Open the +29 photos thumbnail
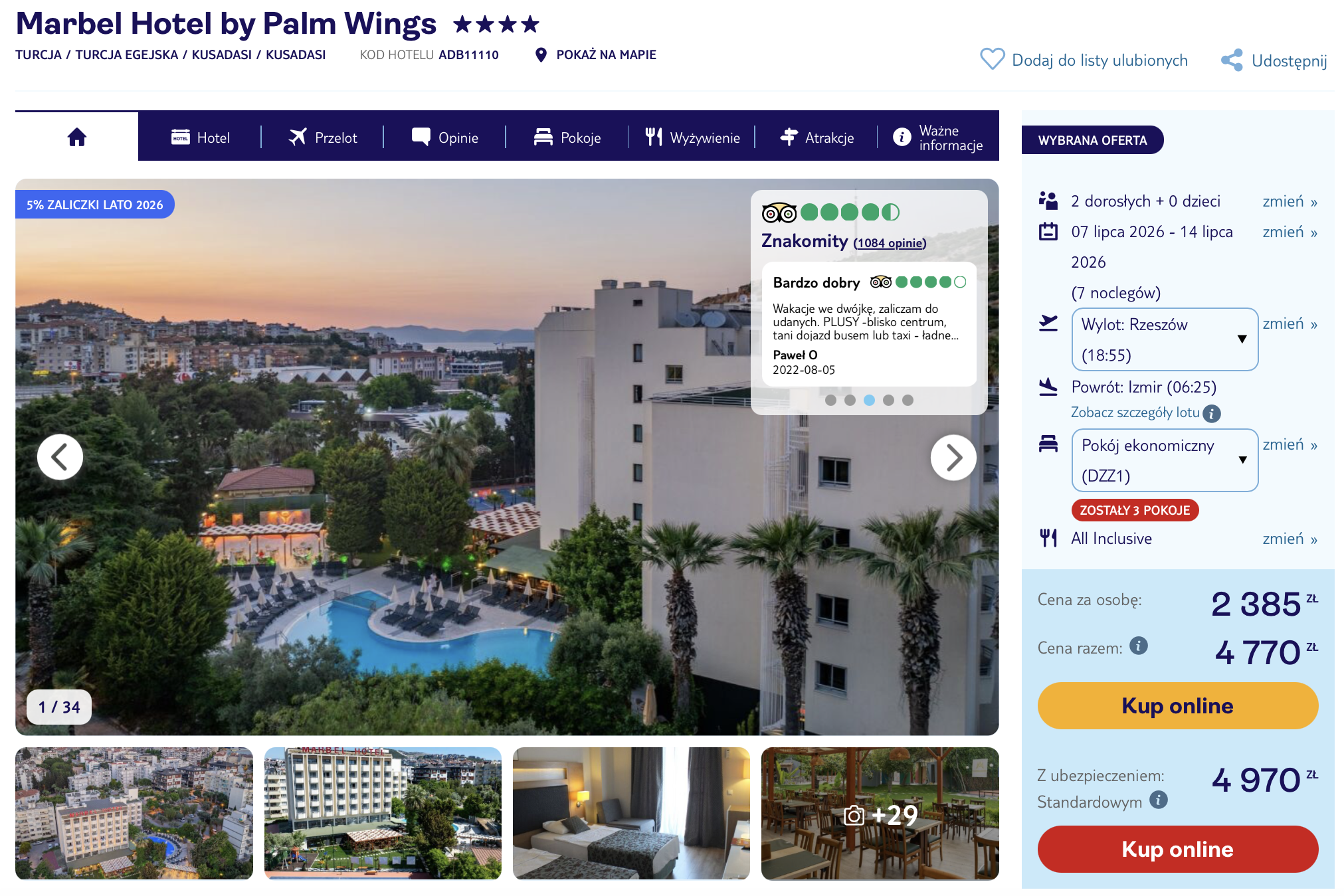This screenshot has width=1344, height=896. [x=880, y=814]
